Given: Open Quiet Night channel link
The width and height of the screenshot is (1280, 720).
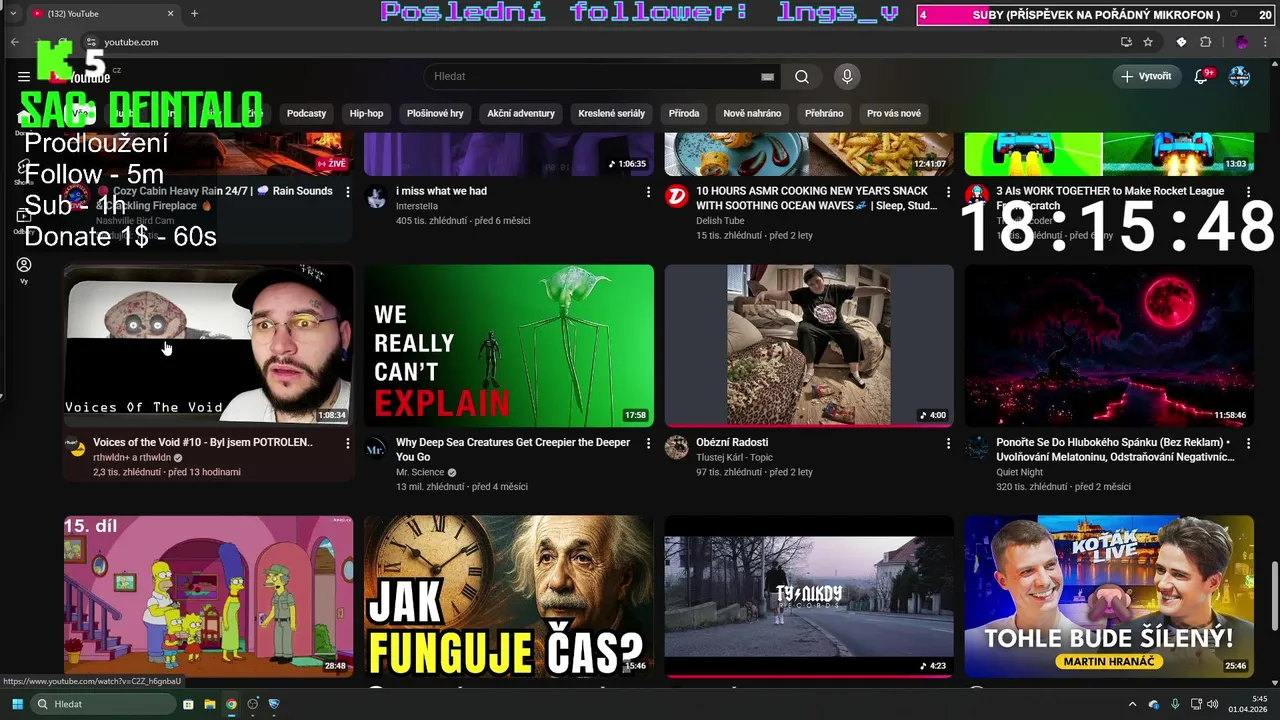Looking at the screenshot, I should [1019, 472].
